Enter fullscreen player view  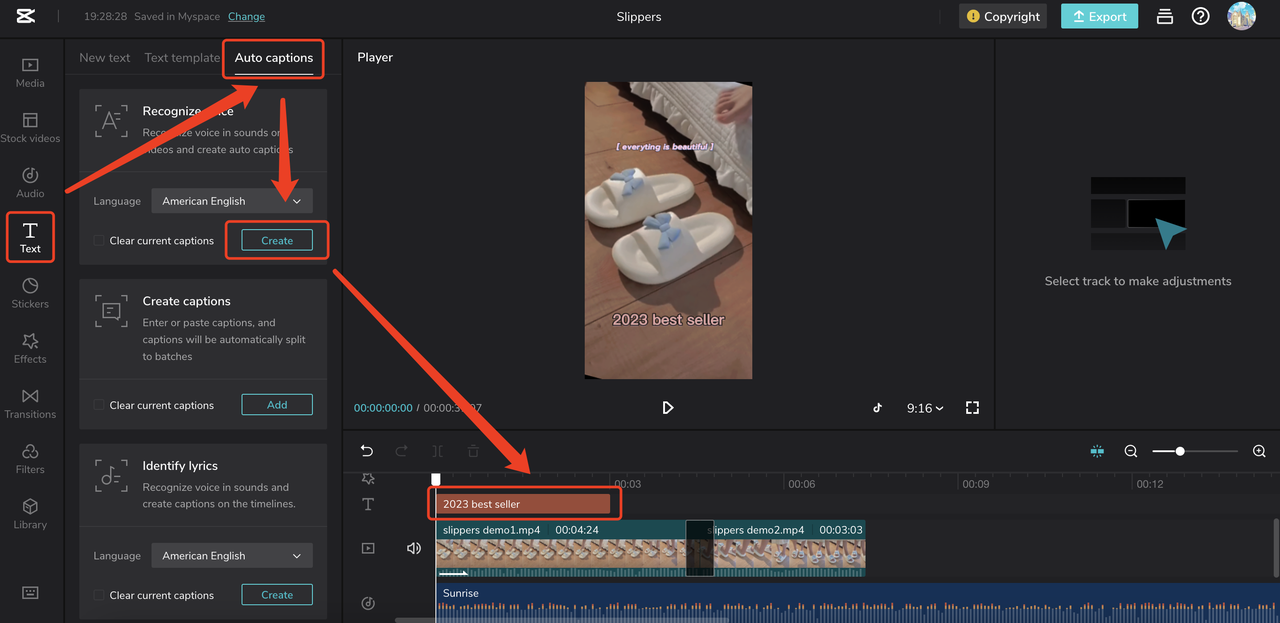972,408
